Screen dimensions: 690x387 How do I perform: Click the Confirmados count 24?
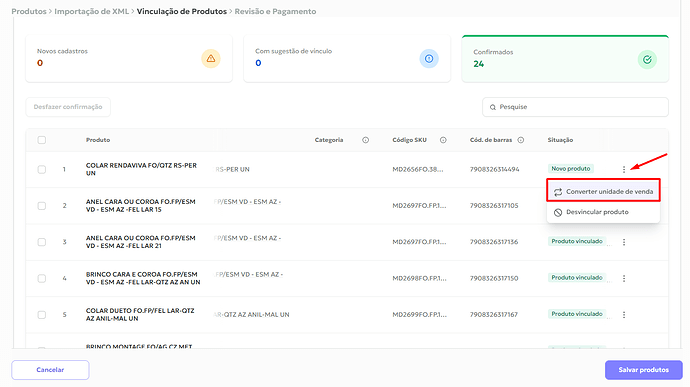(x=479, y=64)
